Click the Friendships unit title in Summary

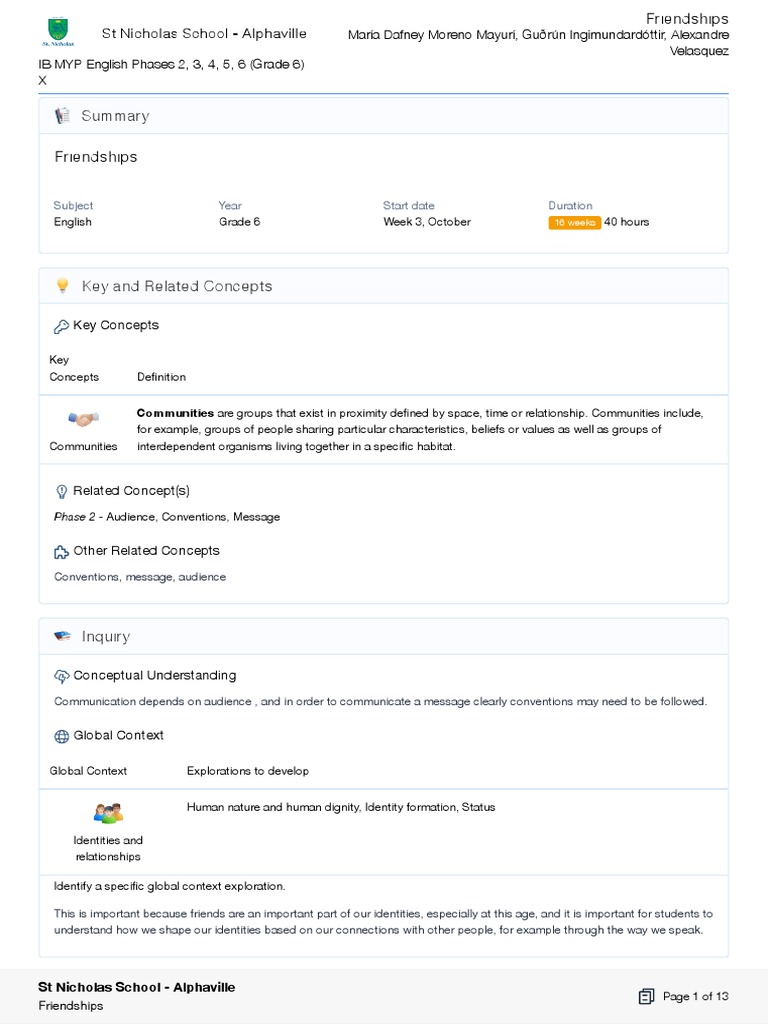click(x=96, y=157)
